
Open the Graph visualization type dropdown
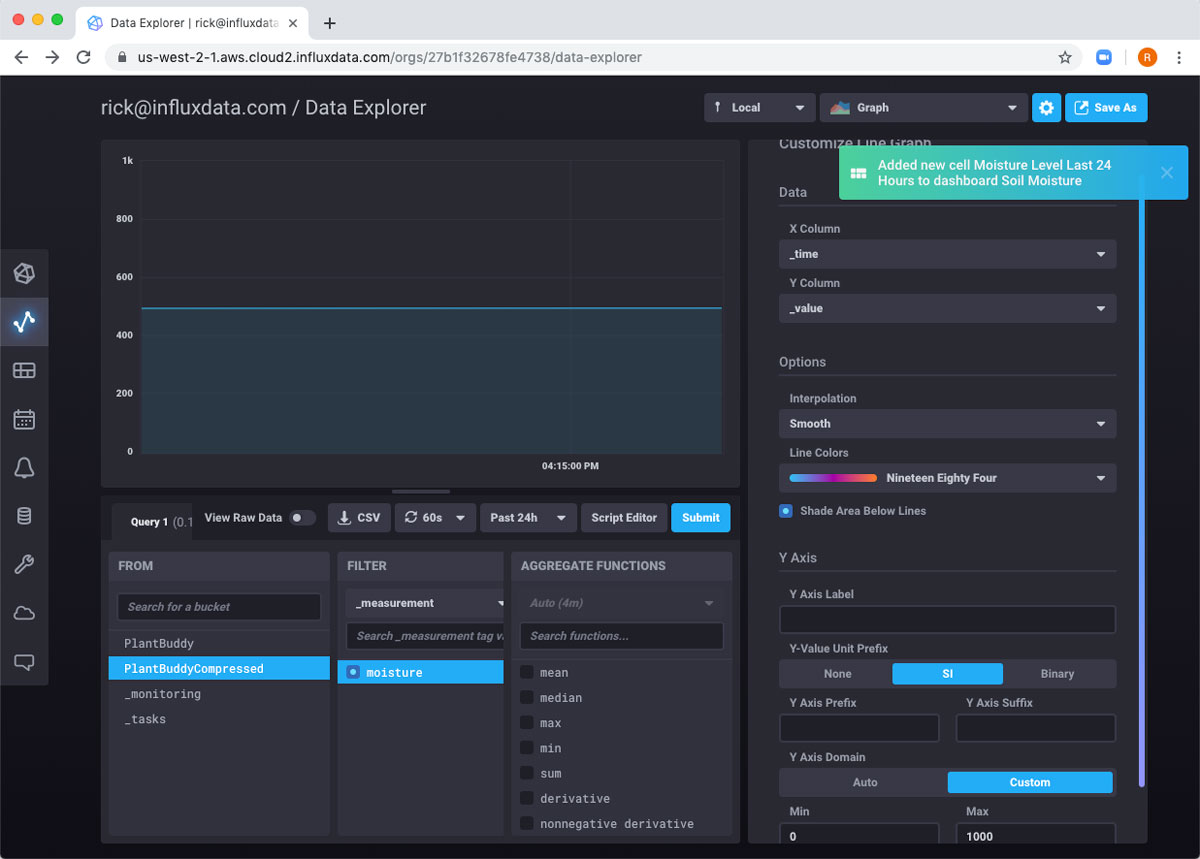923,108
